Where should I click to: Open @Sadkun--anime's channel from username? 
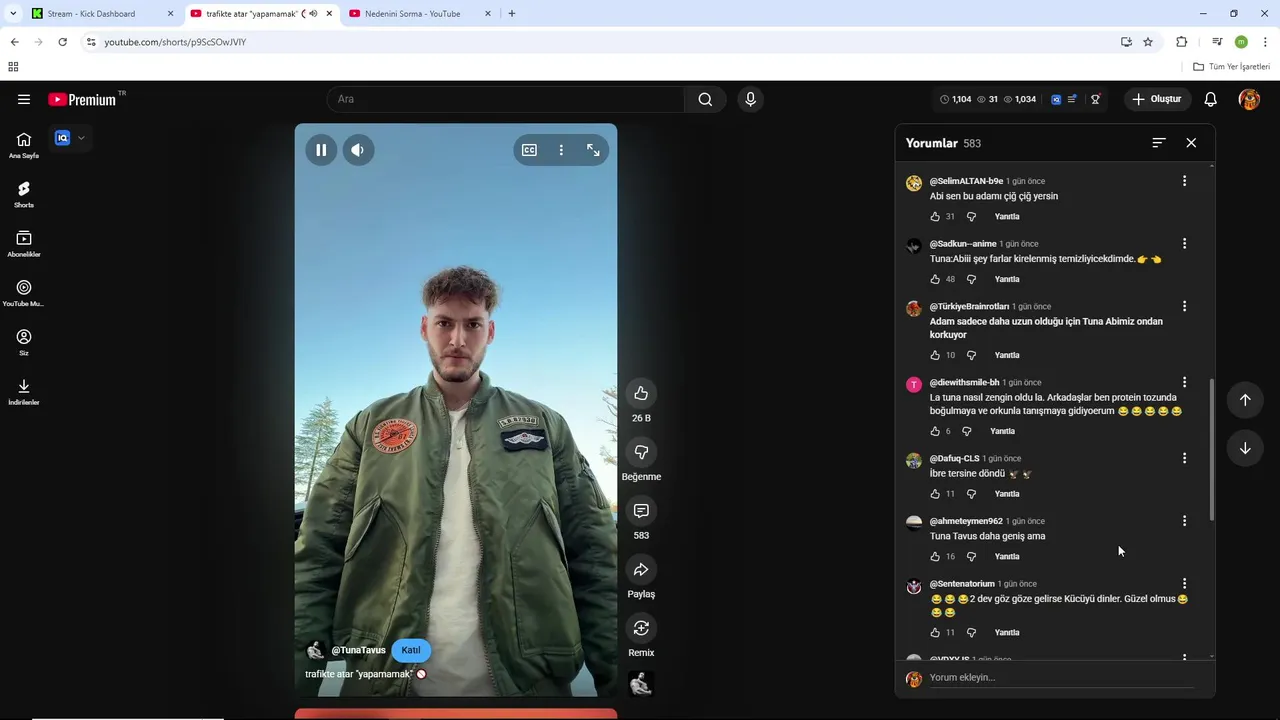point(963,244)
